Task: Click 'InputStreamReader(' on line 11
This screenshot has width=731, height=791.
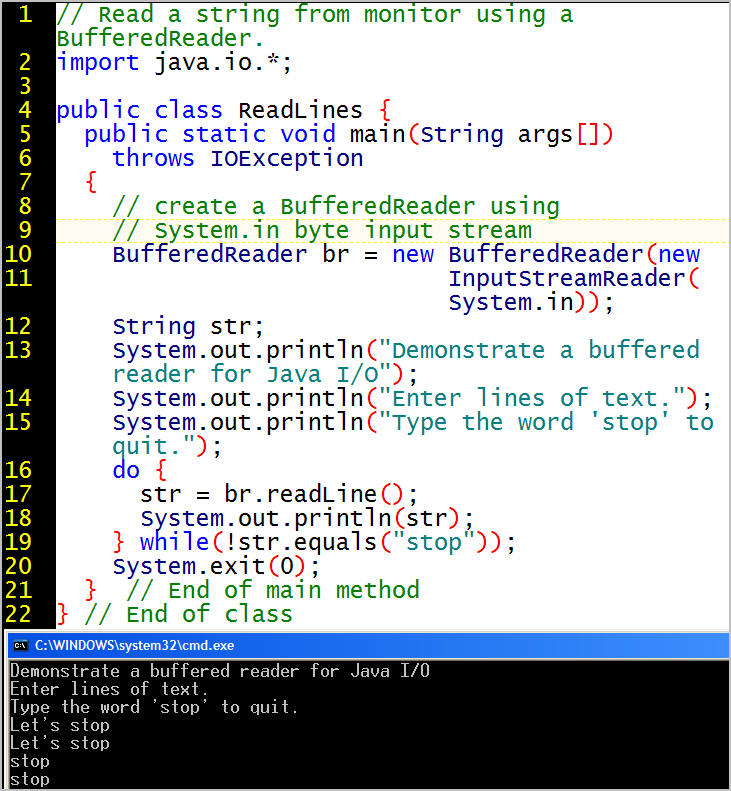Action: [x=574, y=278]
